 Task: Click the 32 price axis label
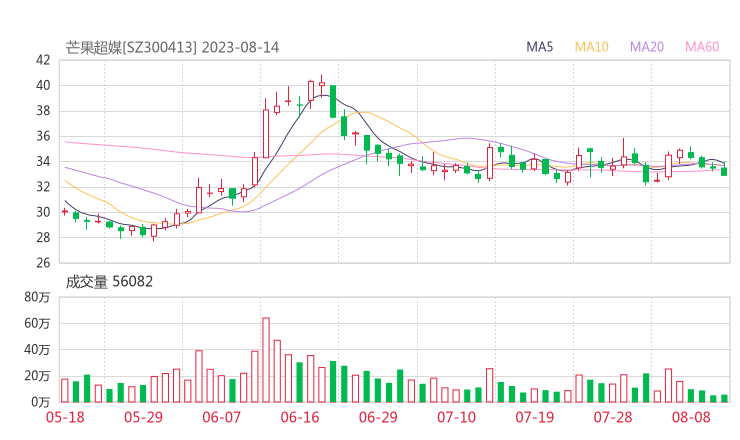[43, 187]
